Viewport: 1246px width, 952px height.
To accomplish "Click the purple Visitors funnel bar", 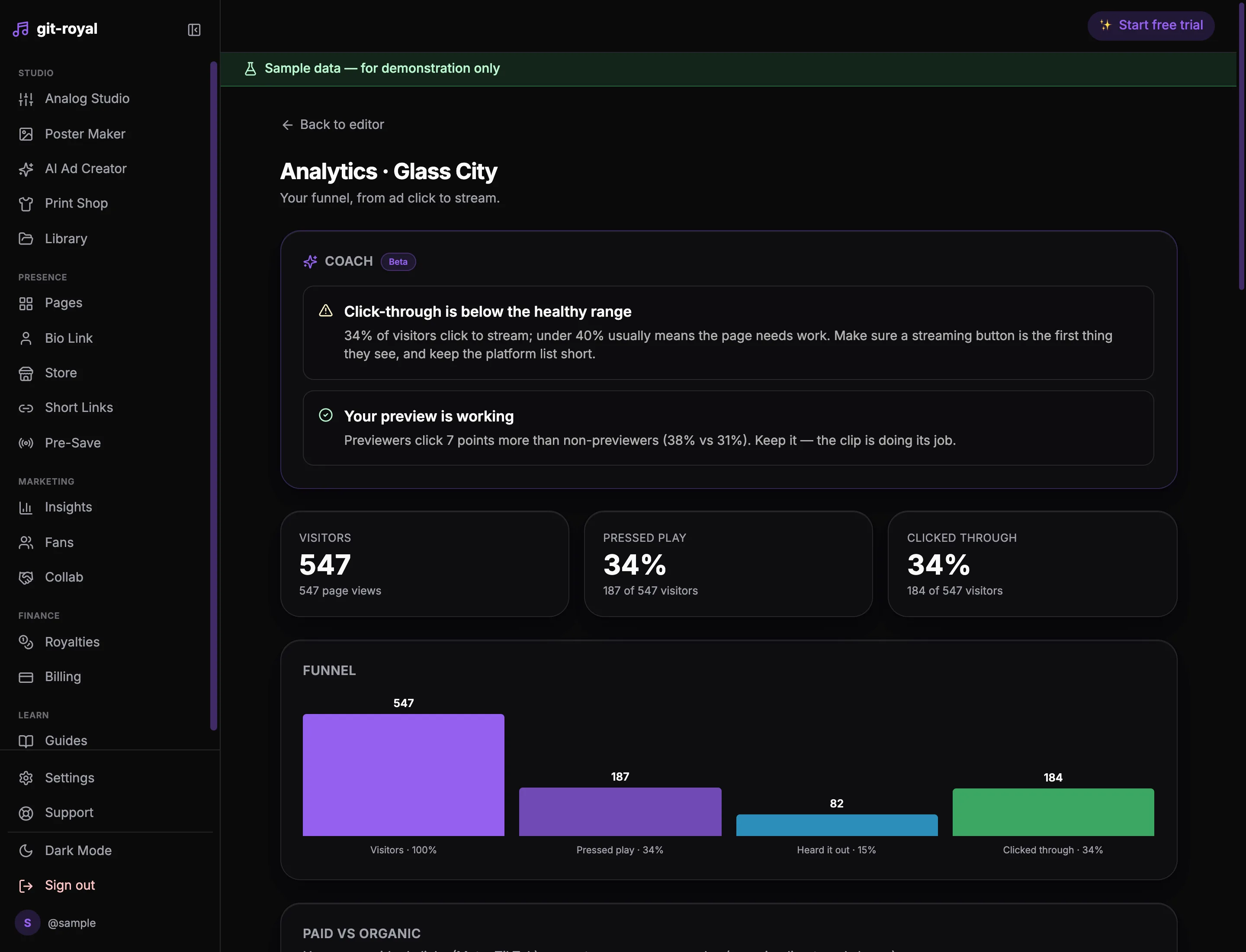I will 403,775.
